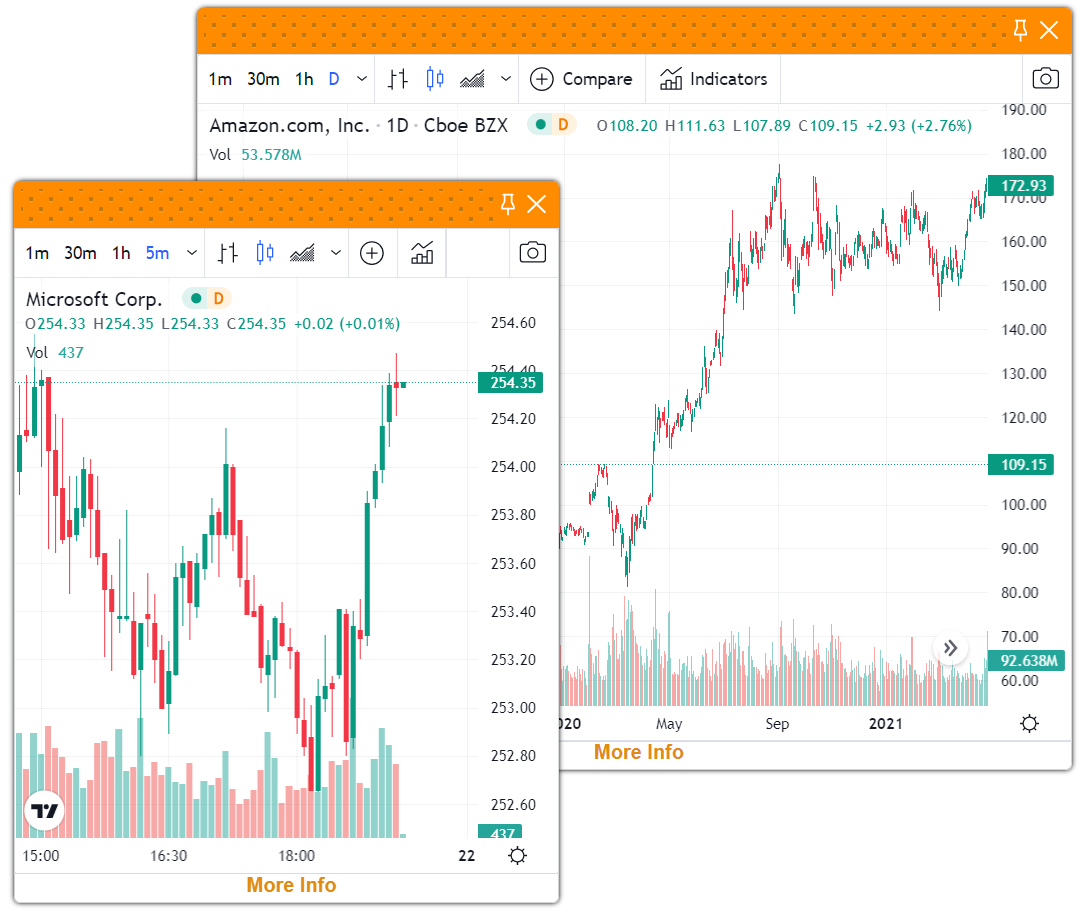Viewport: 1090px width, 916px height.
Task: Click the 140.00 price axis label
Action: 1023,329
